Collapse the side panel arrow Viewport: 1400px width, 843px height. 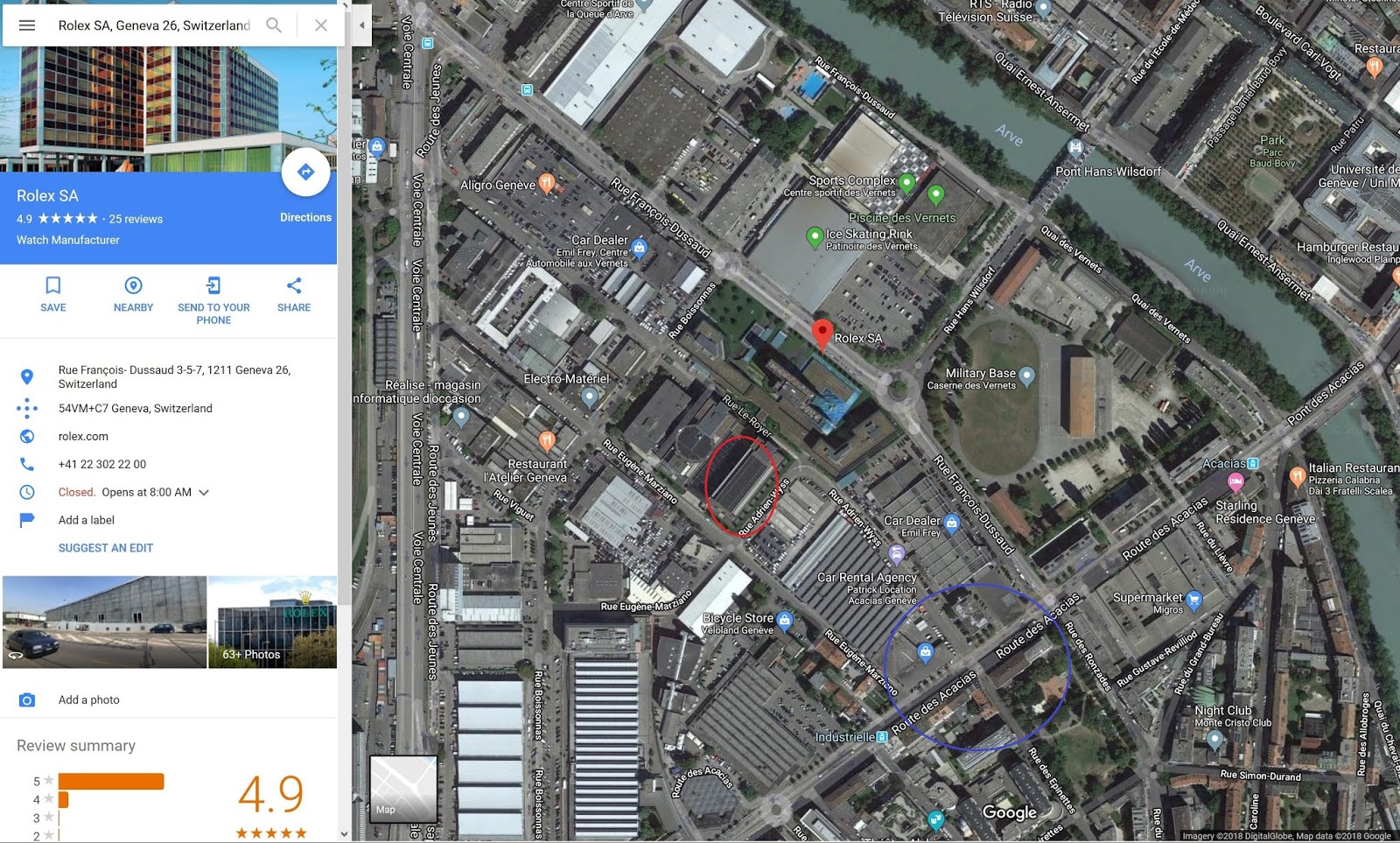click(x=361, y=25)
